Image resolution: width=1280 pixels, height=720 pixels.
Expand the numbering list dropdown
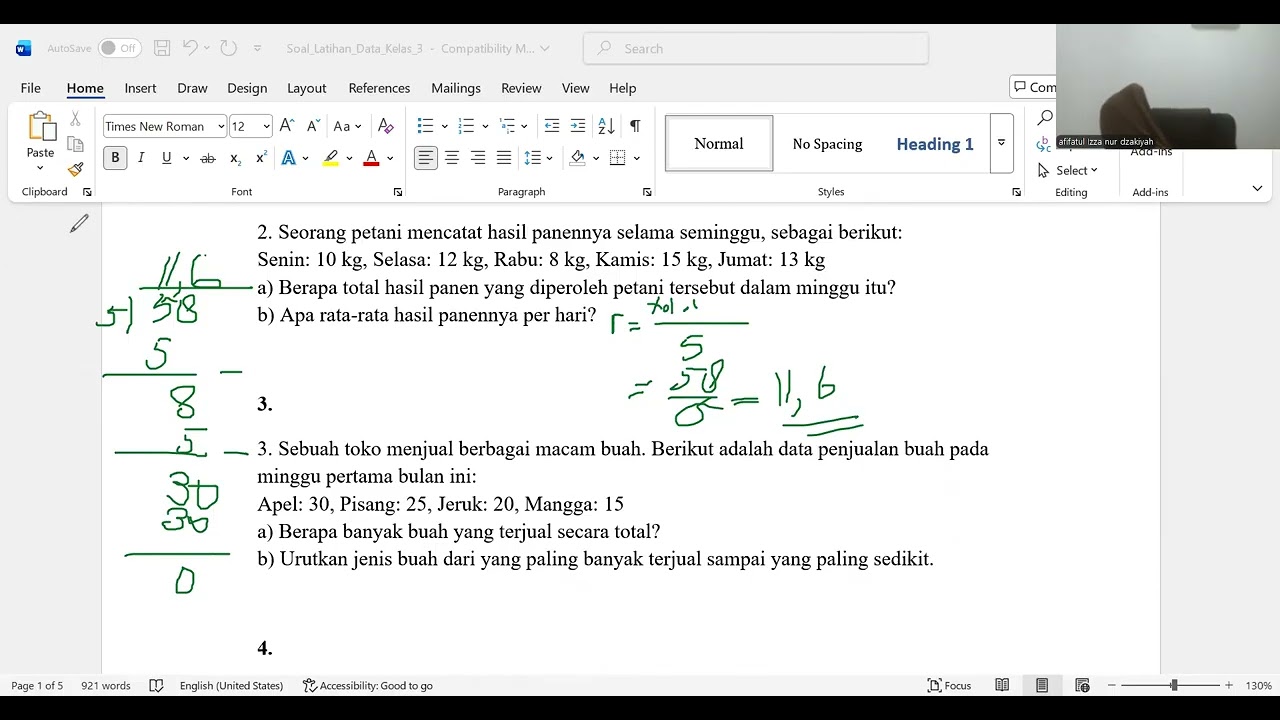coord(485,126)
